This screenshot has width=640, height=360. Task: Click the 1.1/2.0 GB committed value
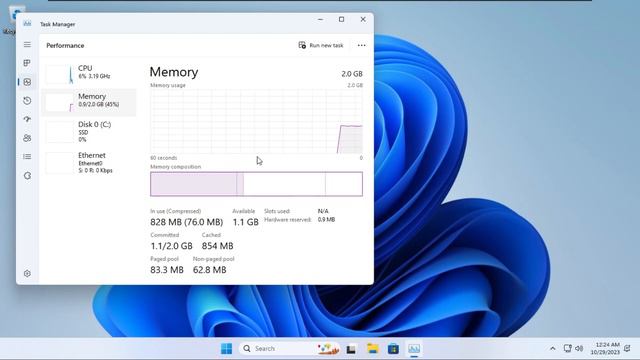click(171, 246)
